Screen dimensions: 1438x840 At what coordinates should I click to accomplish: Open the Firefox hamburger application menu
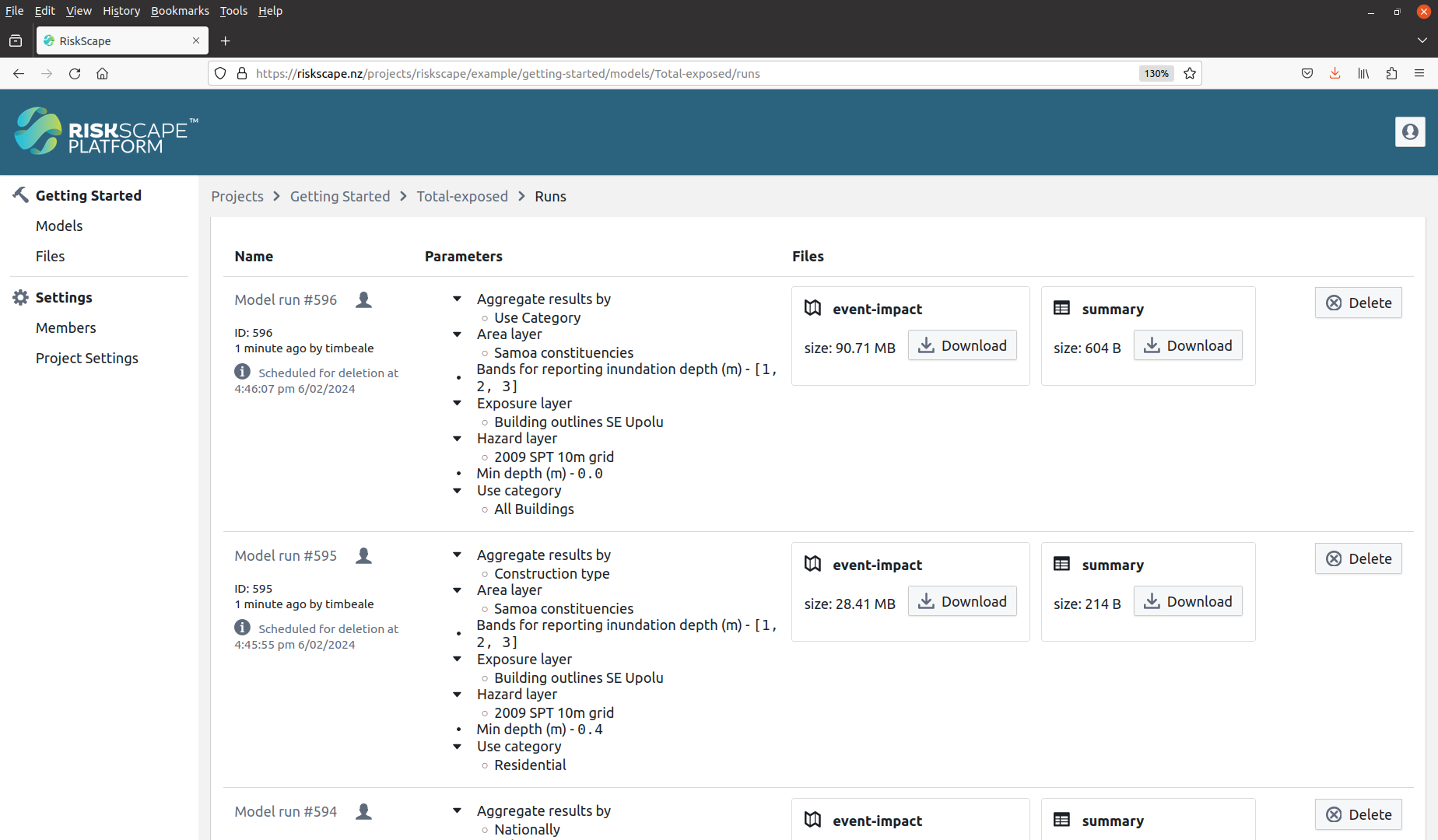(x=1419, y=73)
